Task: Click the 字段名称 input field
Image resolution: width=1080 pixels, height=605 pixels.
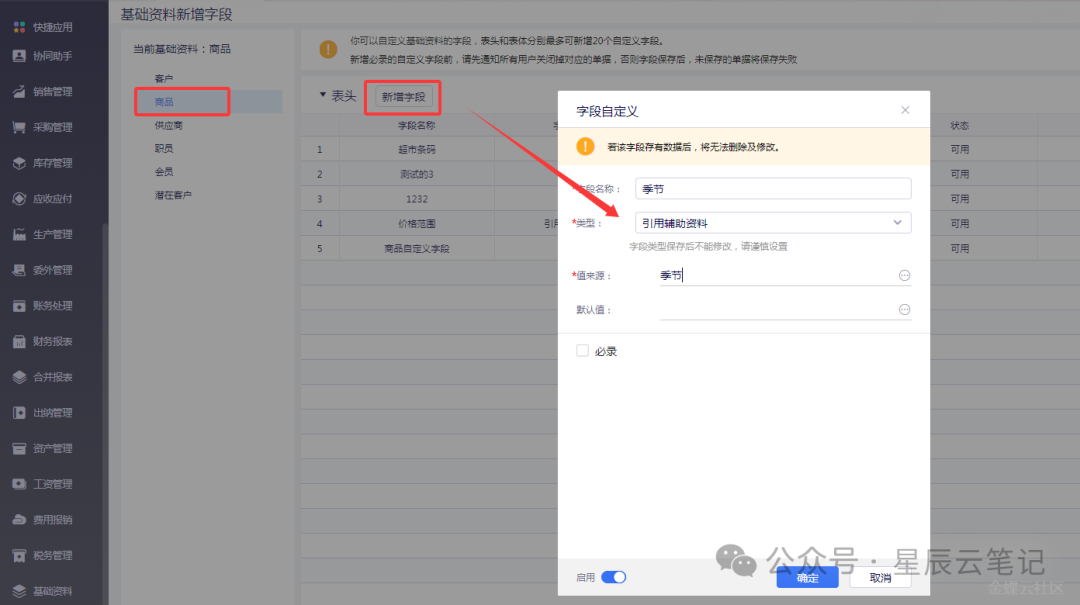Action: pos(773,189)
